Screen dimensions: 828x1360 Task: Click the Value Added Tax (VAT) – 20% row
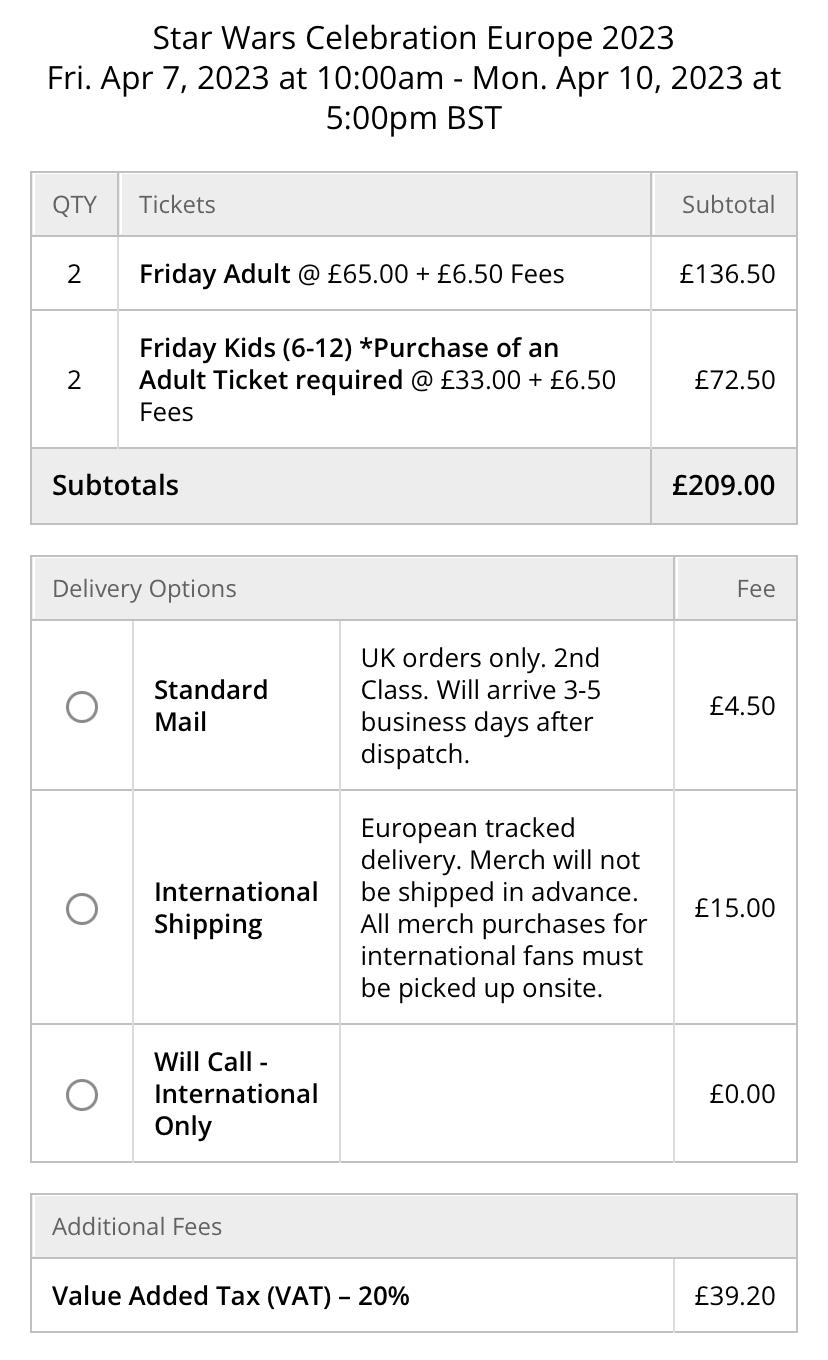[x=414, y=1296]
